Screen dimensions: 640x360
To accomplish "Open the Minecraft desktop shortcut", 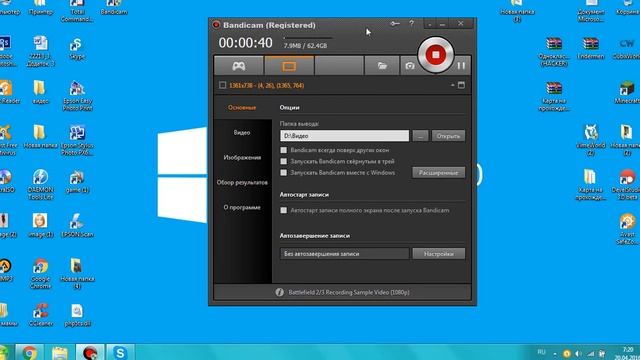I will point(627,92).
